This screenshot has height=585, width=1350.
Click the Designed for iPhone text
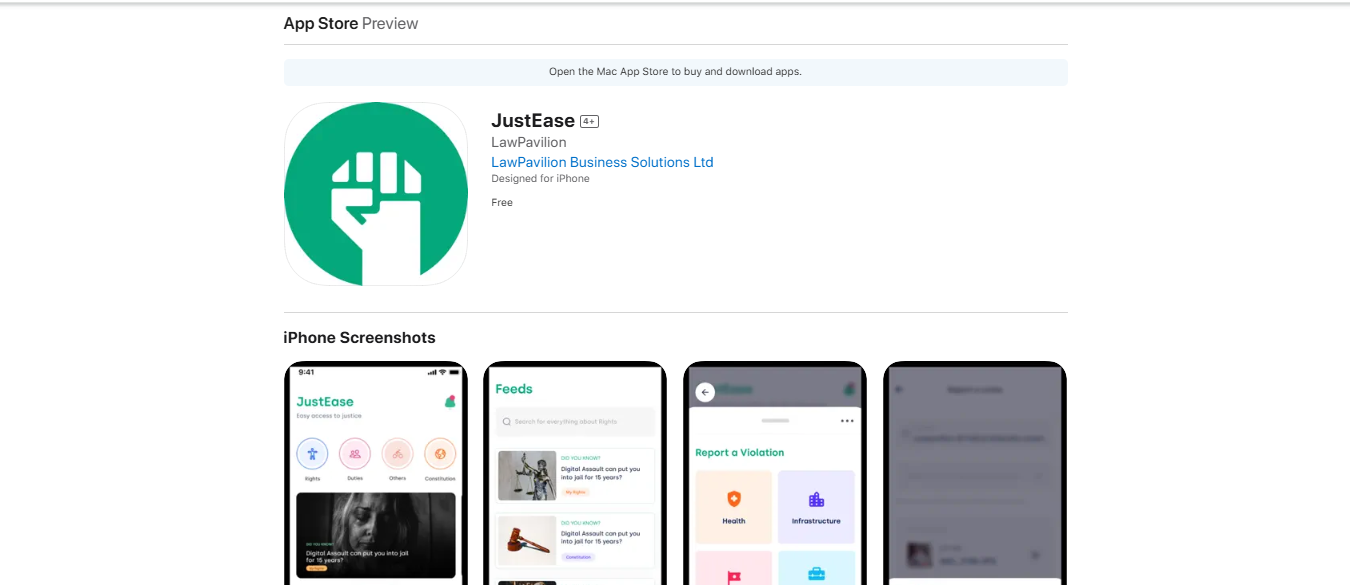point(540,179)
